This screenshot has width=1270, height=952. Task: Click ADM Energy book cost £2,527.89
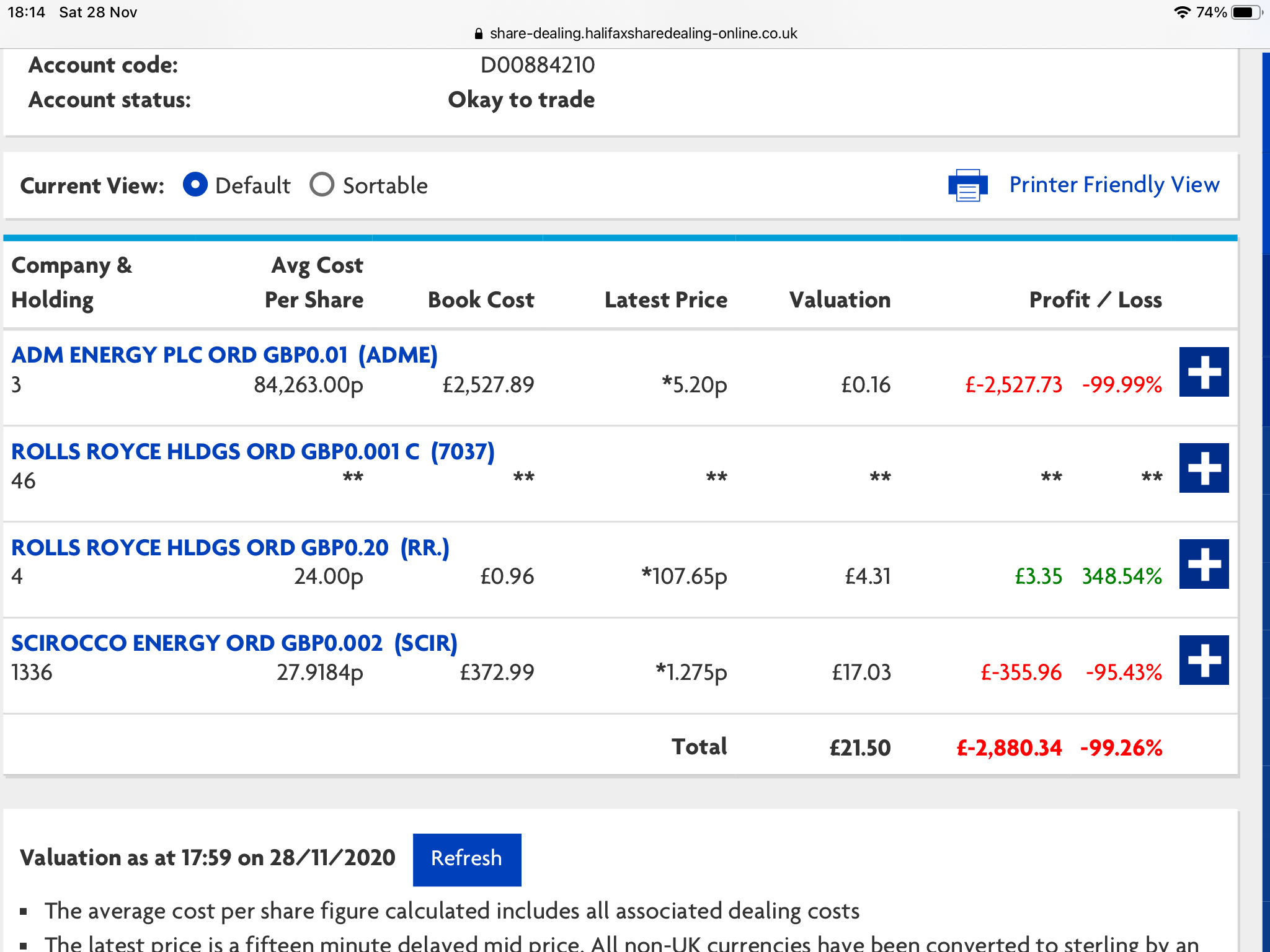488,385
